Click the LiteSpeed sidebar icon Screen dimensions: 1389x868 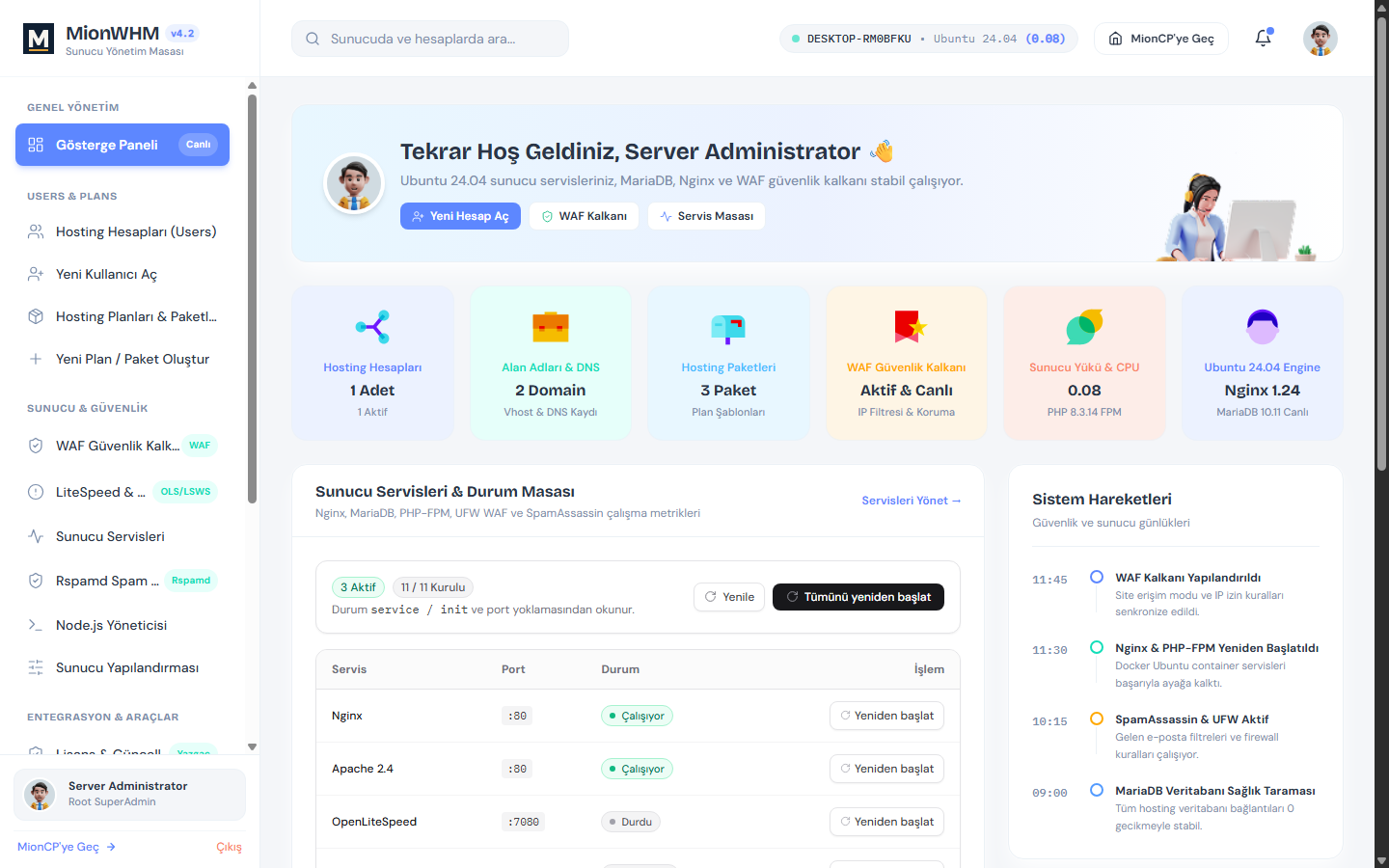[x=36, y=492]
